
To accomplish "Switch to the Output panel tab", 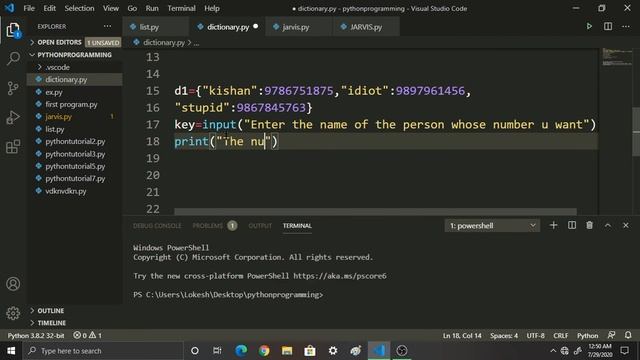I will [x=260, y=226].
